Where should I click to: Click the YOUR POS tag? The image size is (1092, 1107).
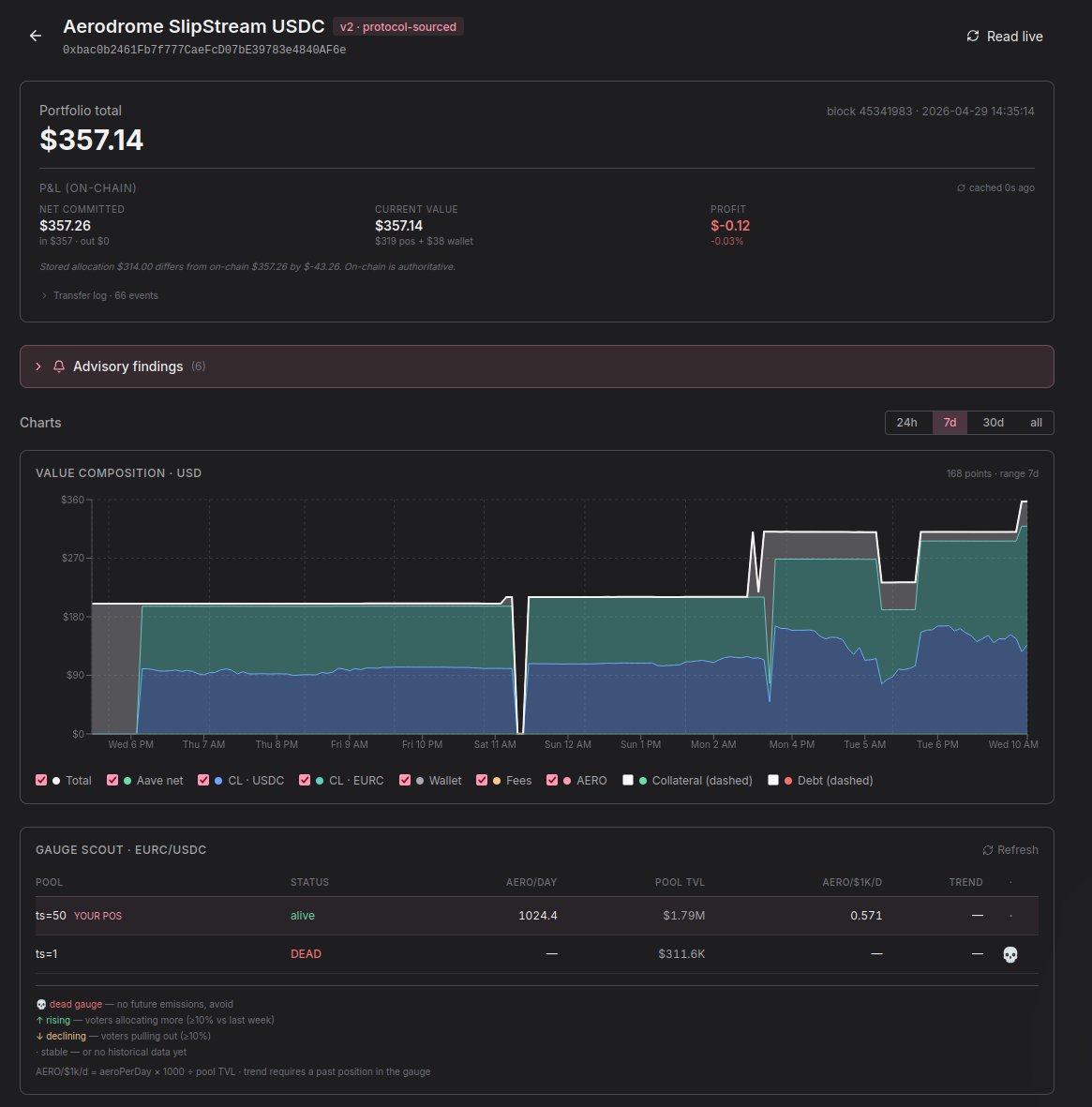pyautogui.click(x=98, y=916)
